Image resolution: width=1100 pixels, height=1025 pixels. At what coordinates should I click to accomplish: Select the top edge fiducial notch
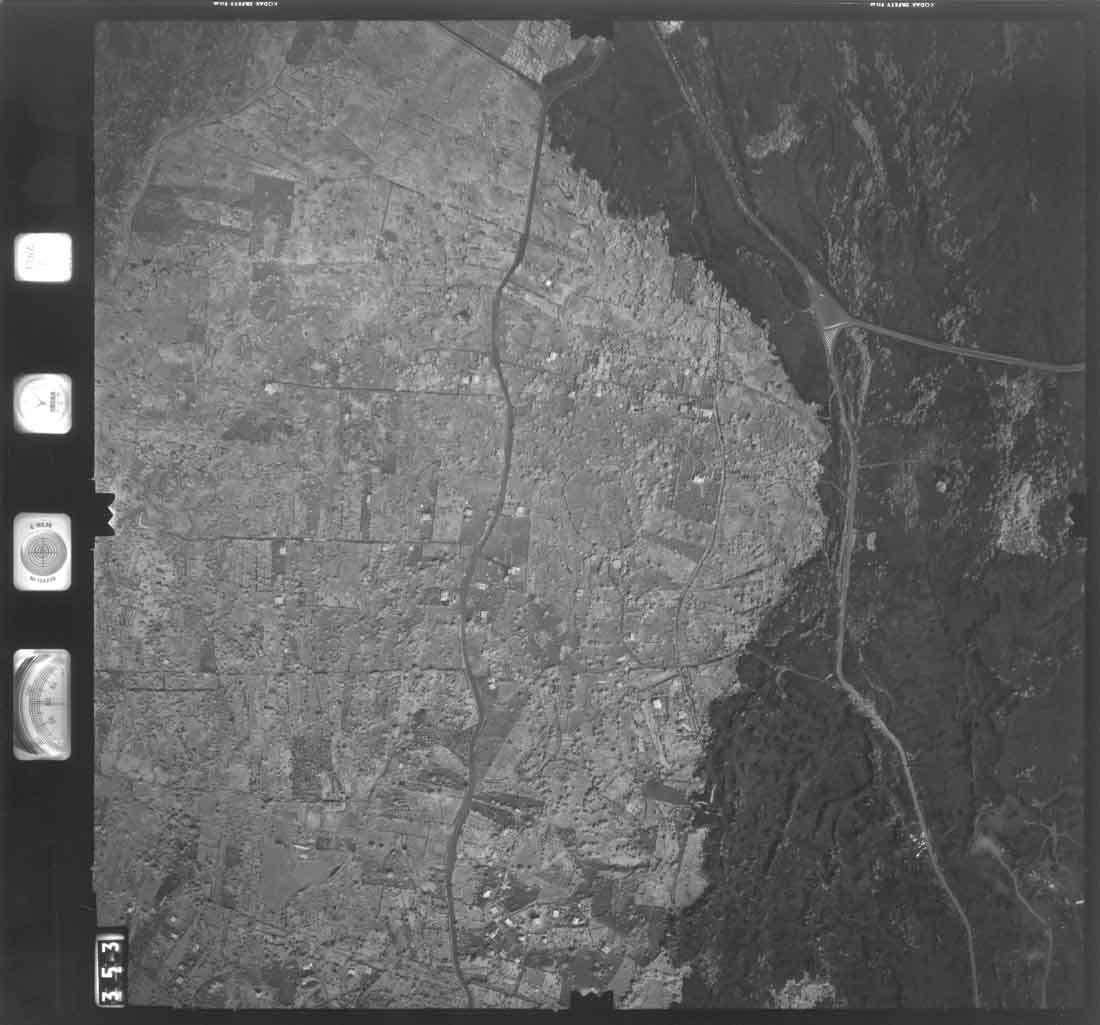point(591,27)
